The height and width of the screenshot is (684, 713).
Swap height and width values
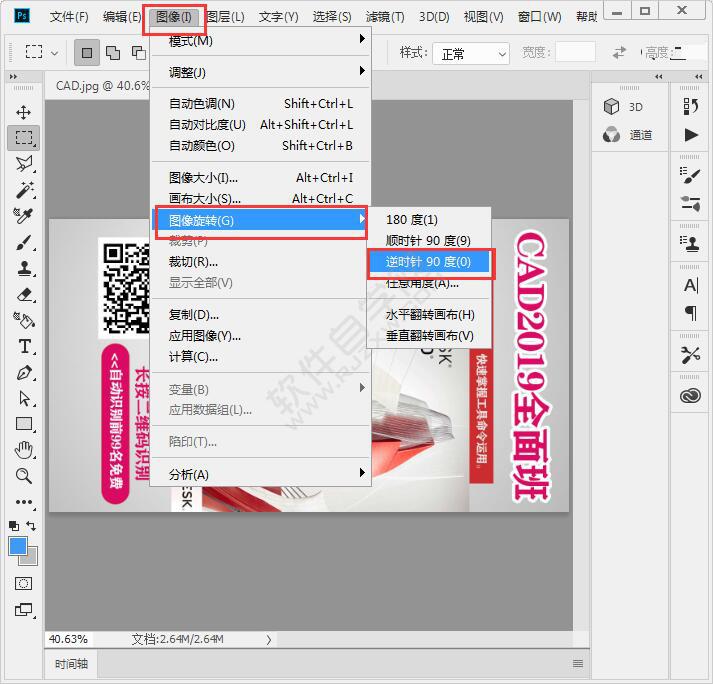[619, 53]
